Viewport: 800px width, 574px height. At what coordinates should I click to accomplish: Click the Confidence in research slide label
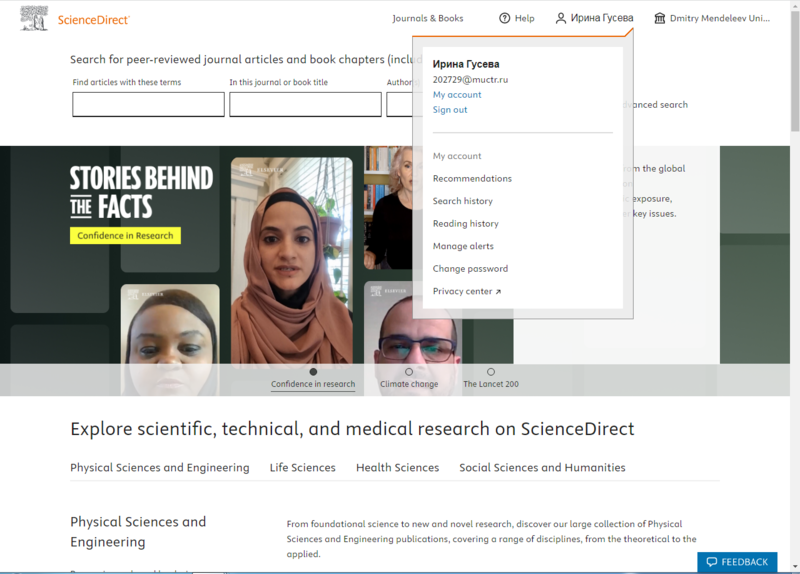[313, 384]
